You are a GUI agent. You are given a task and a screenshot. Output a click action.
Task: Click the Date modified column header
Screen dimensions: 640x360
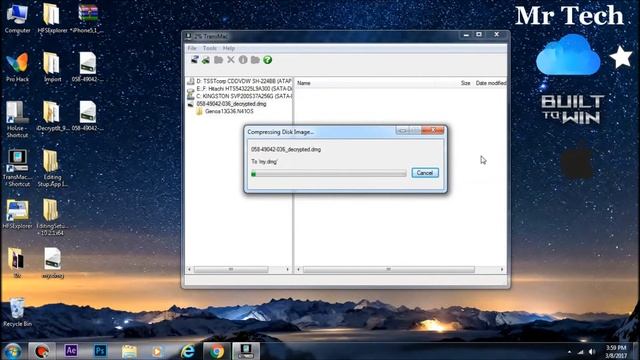click(491, 83)
